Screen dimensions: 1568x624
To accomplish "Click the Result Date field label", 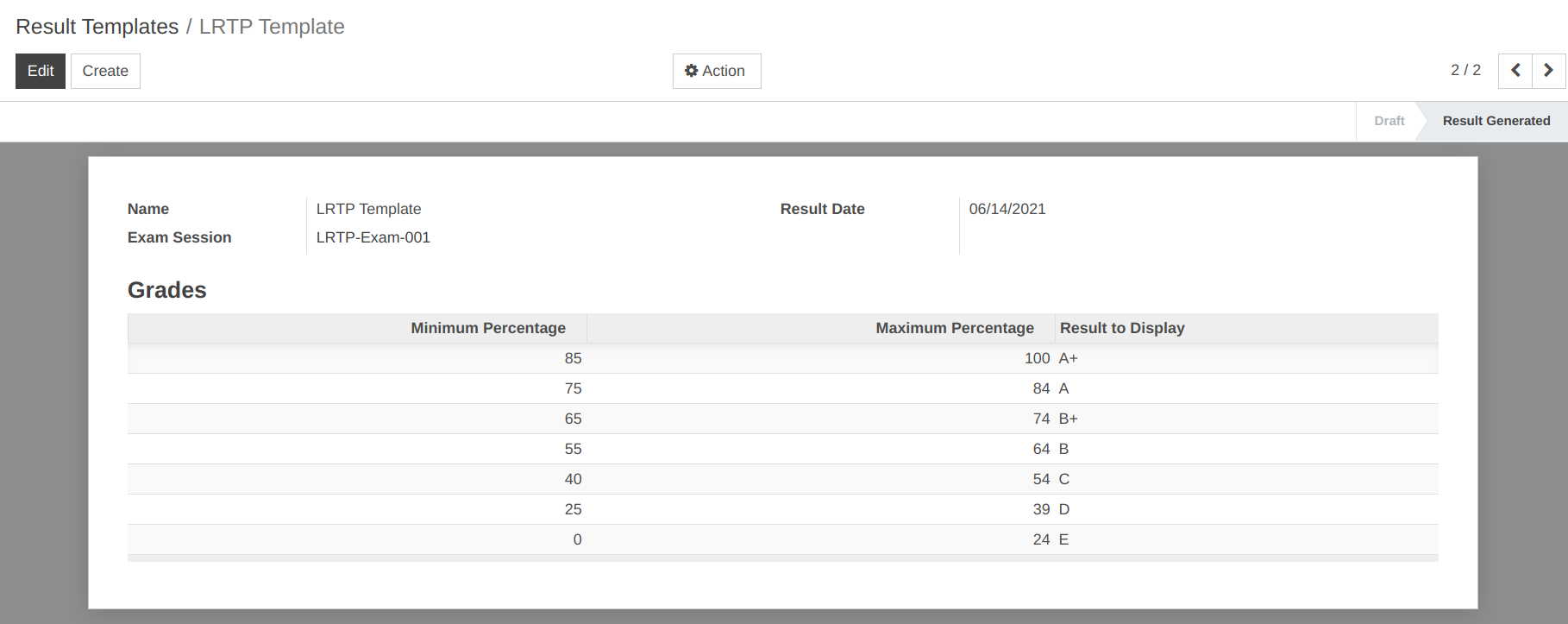I will [x=822, y=209].
